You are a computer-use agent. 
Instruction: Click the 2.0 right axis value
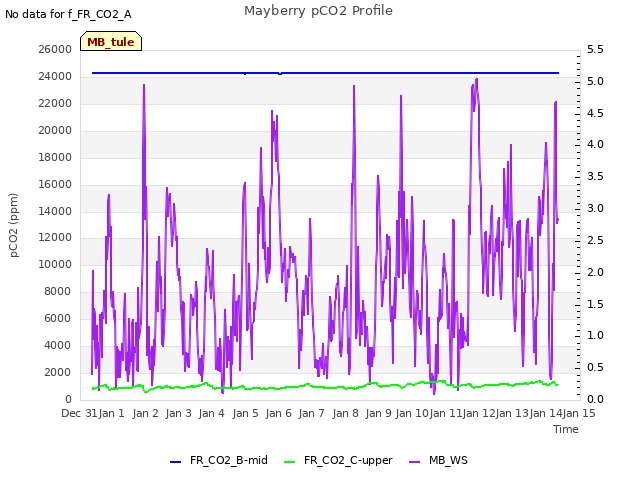click(x=595, y=272)
